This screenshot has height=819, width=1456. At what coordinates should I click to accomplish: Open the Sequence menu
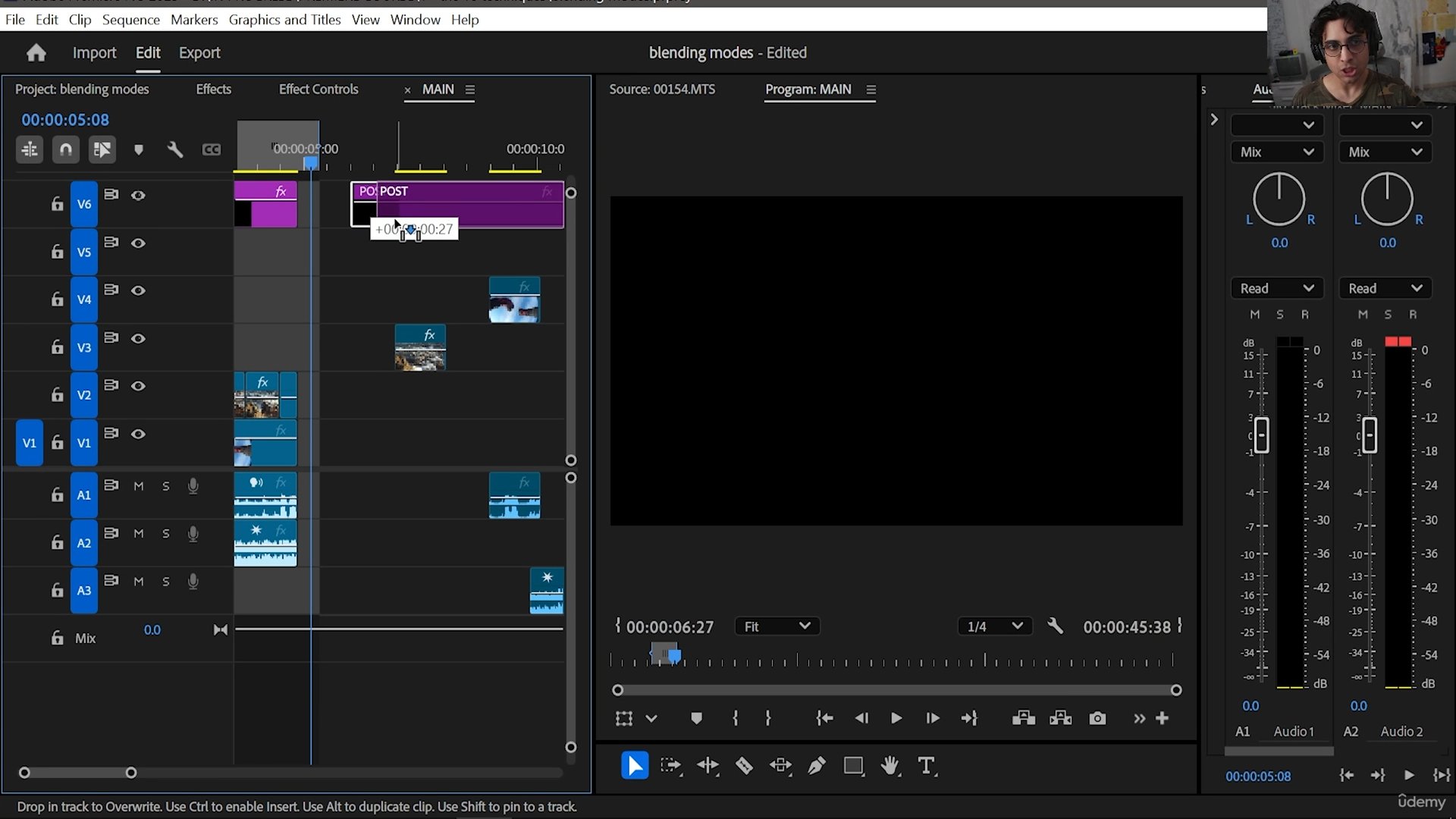pos(130,20)
